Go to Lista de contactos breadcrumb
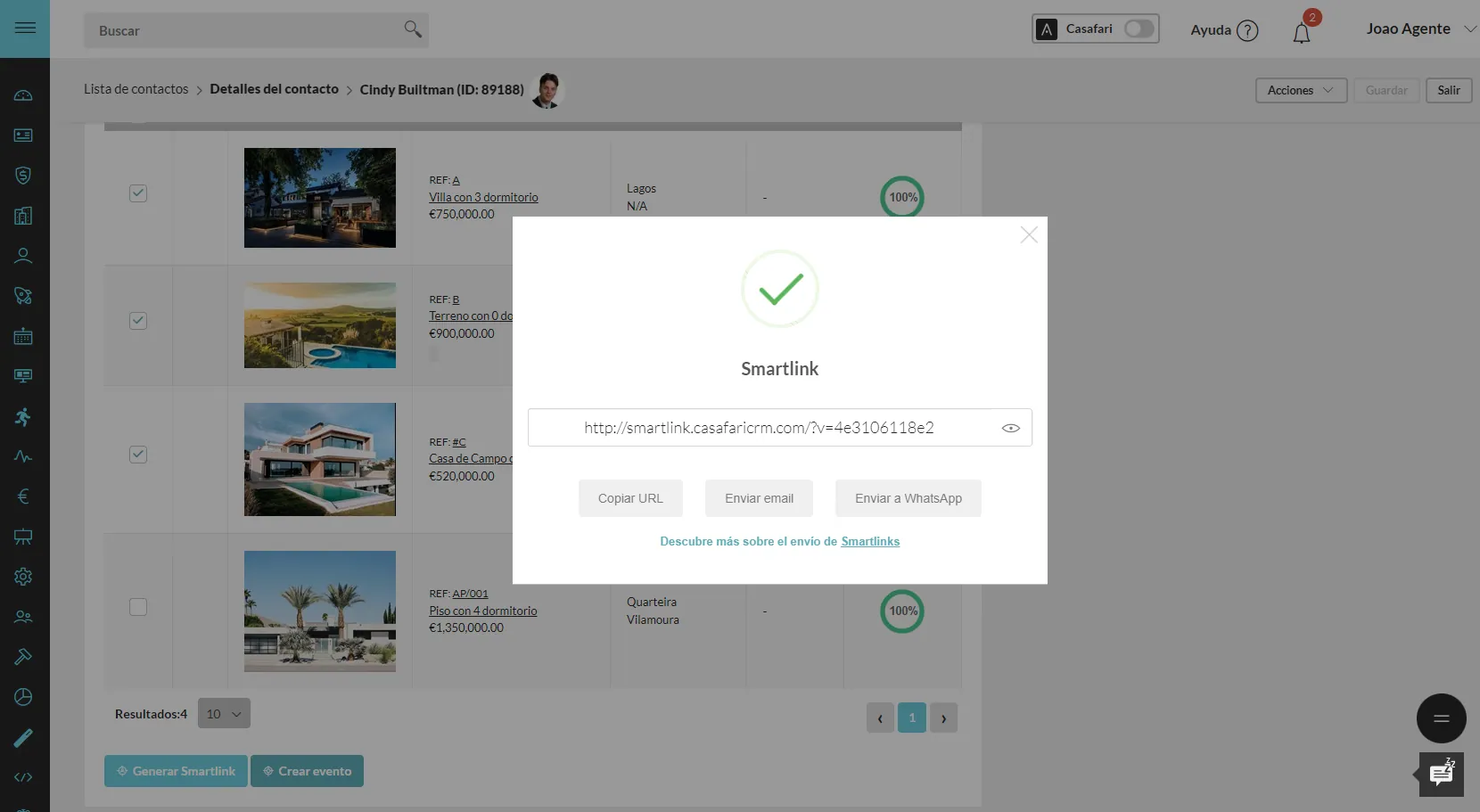This screenshot has height=812, width=1480. click(x=136, y=89)
